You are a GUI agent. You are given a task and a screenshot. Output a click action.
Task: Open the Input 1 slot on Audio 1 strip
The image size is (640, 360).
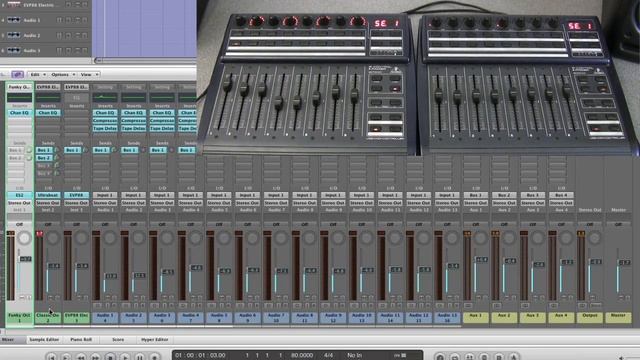tap(105, 195)
